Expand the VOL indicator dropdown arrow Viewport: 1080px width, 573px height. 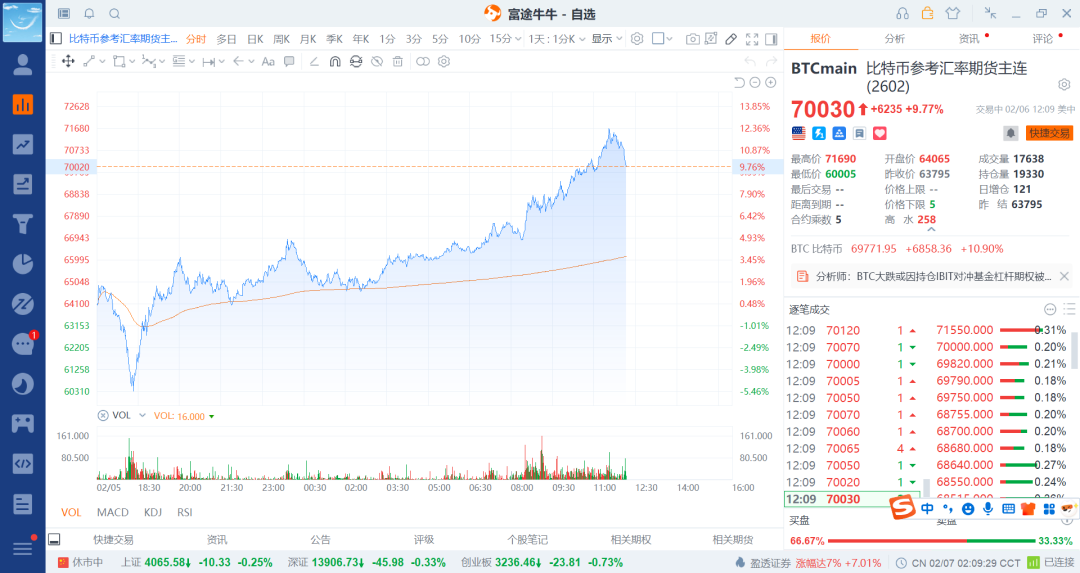click(143, 415)
